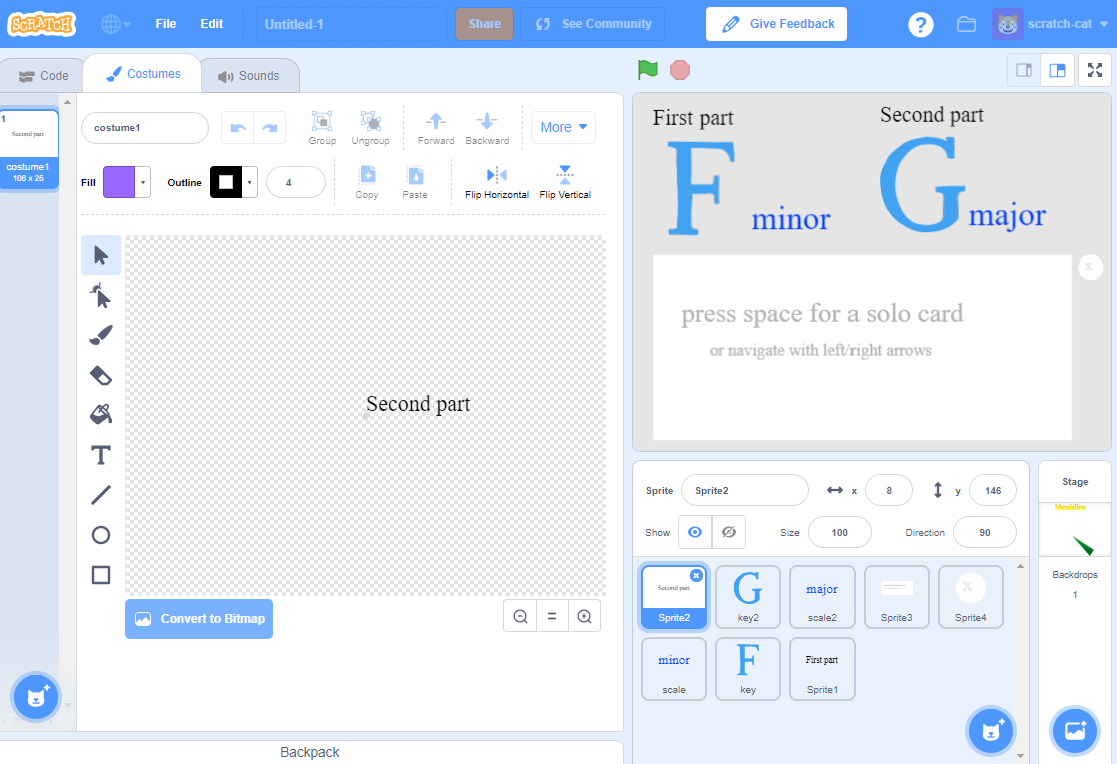Open the File menu
This screenshot has height=764, width=1117.
[x=166, y=23]
